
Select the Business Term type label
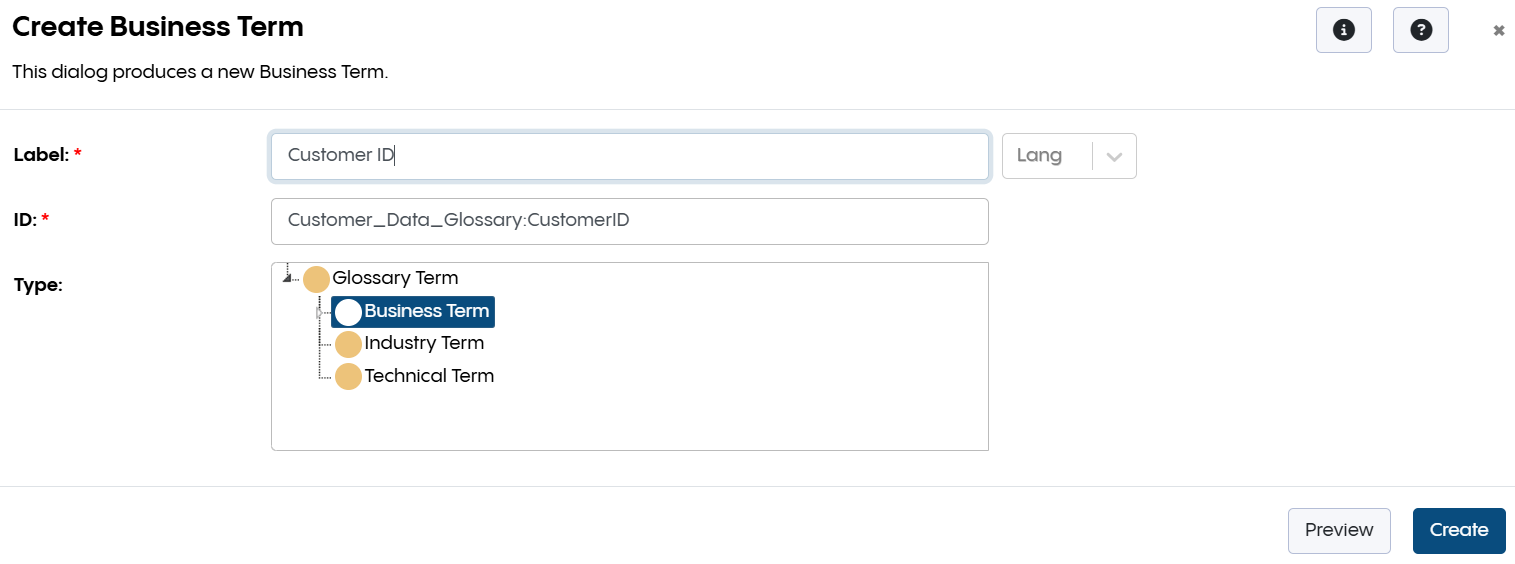pos(427,311)
